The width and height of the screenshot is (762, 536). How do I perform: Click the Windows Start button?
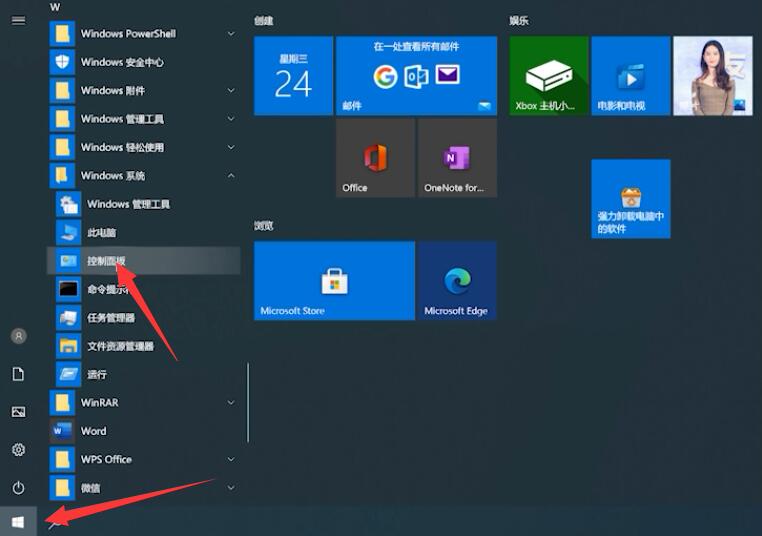(18, 522)
